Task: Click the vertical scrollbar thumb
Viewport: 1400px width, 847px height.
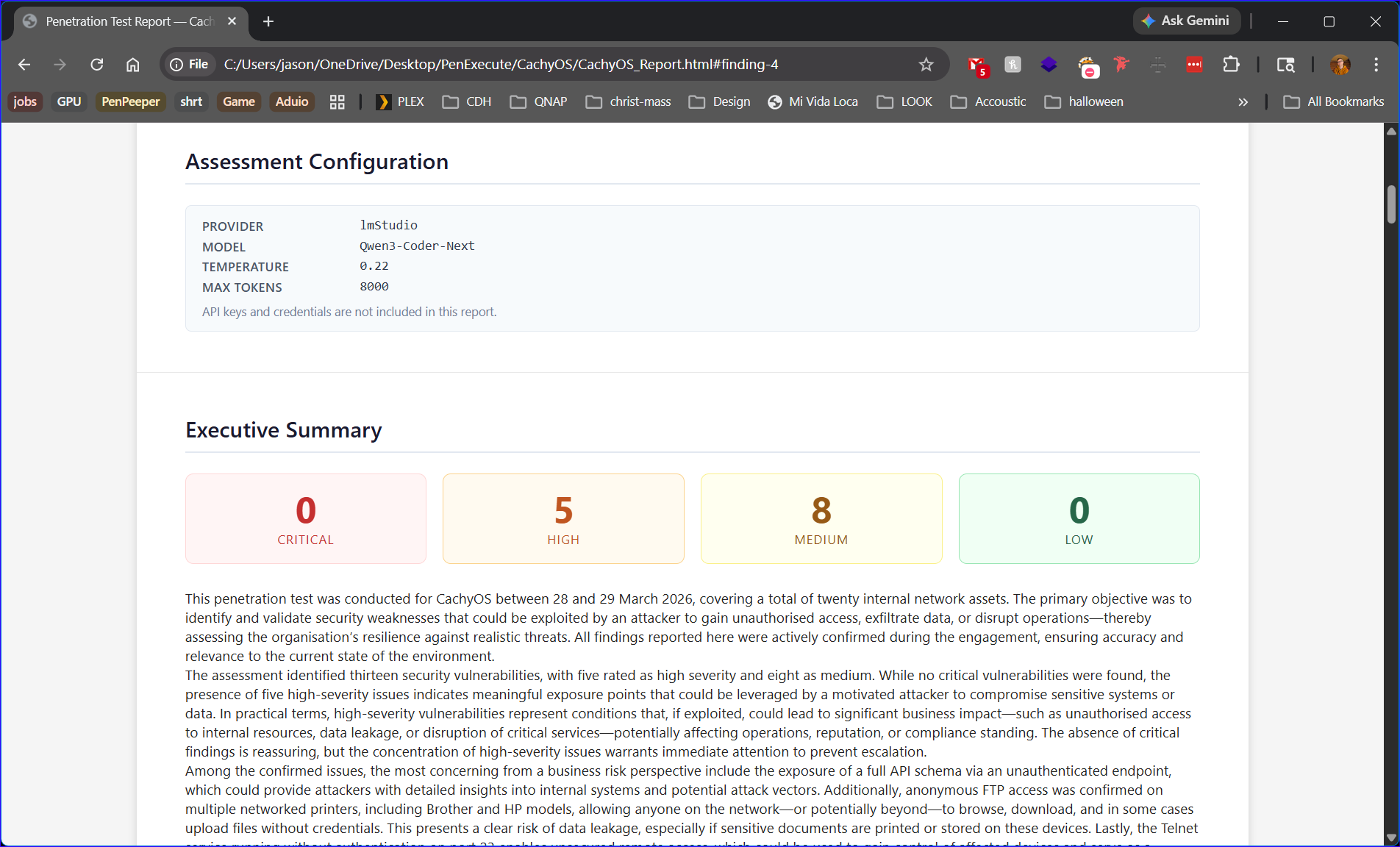Action: click(1391, 204)
